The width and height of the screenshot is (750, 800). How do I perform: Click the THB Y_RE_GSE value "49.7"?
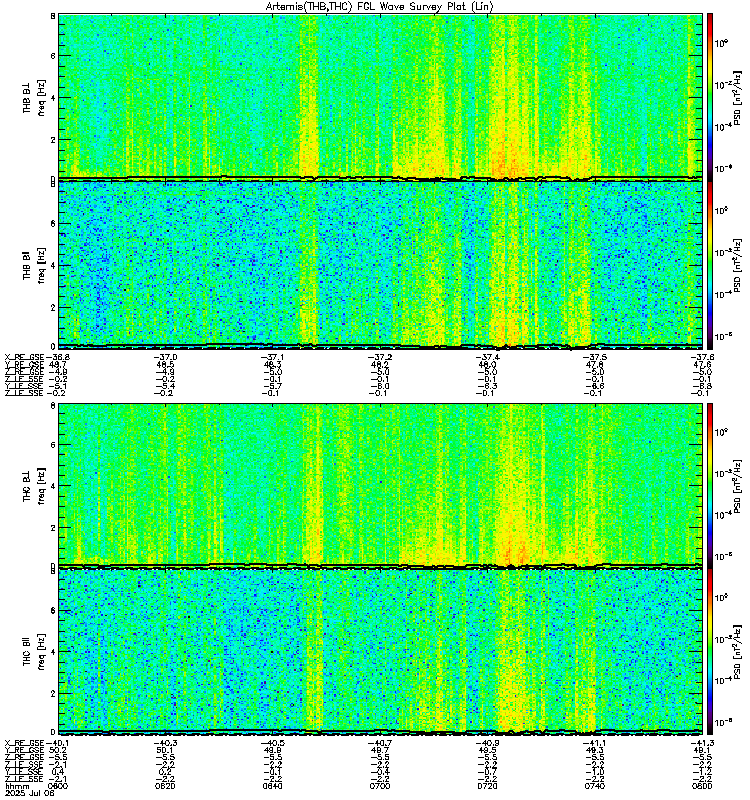58,364
